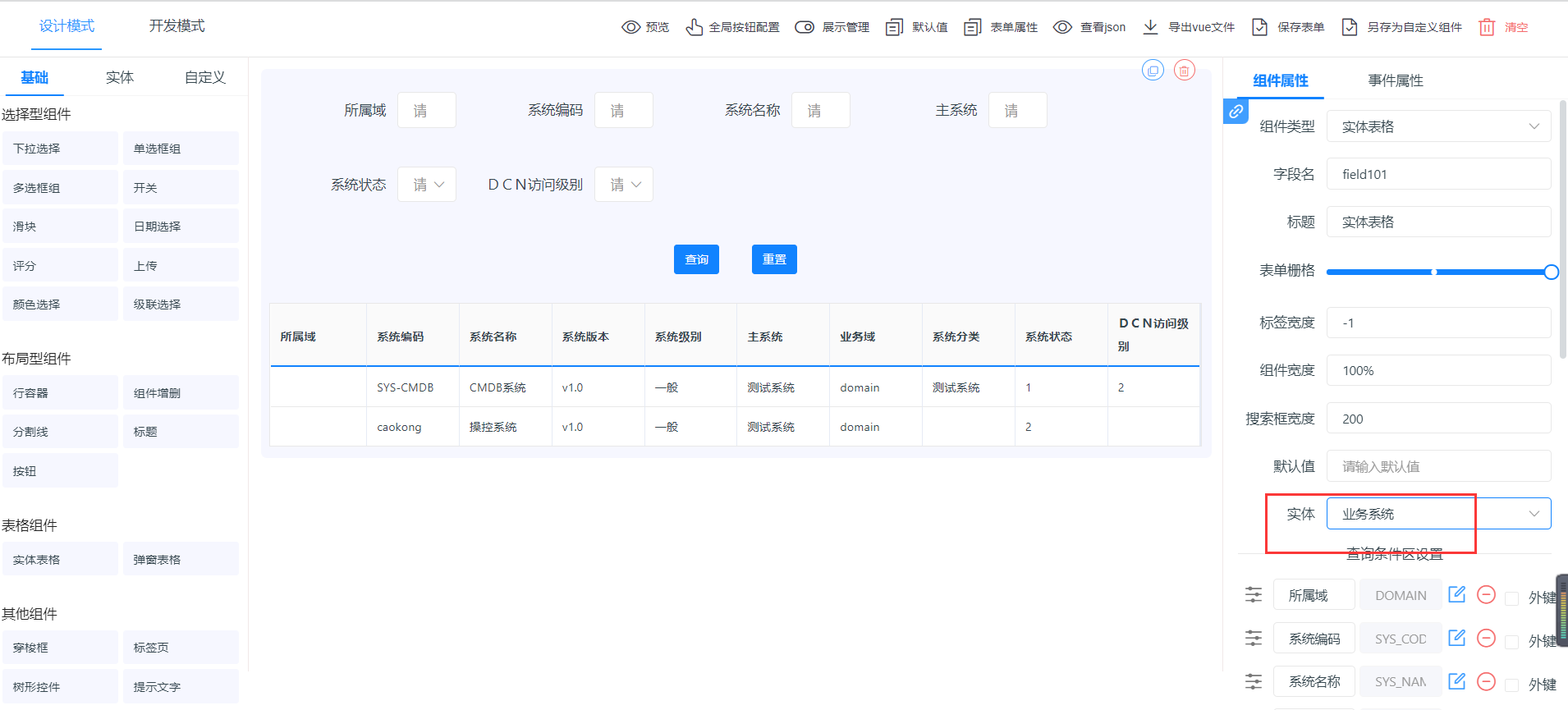Open the 系统状态 select in query form
Viewport: 1568px width, 710px height.
(x=427, y=185)
